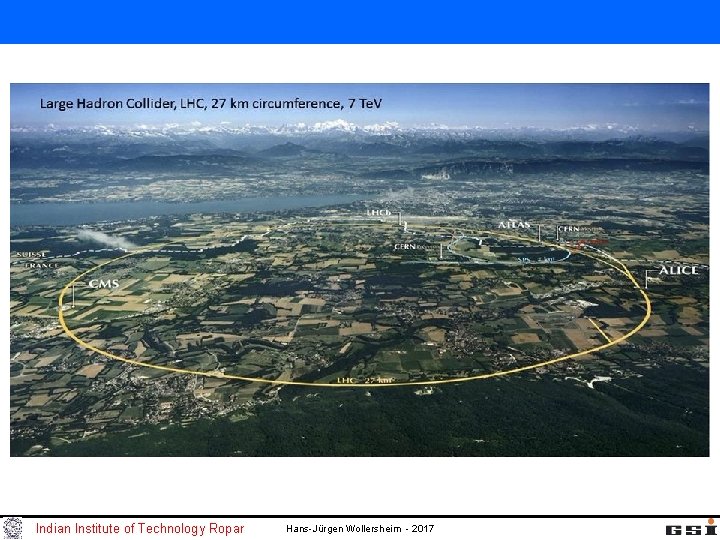Click the SPS ring label
This screenshot has width=720, height=540.
tap(536, 260)
